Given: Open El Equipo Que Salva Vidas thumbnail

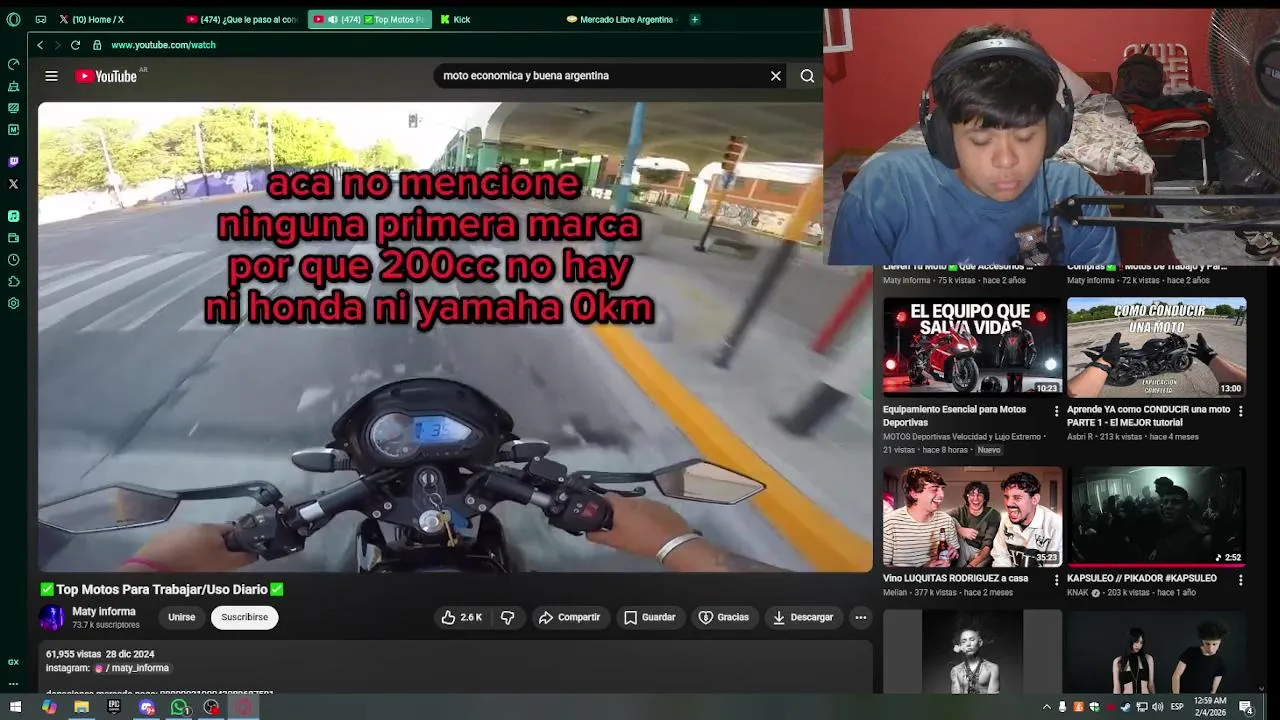Looking at the screenshot, I should coord(972,347).
